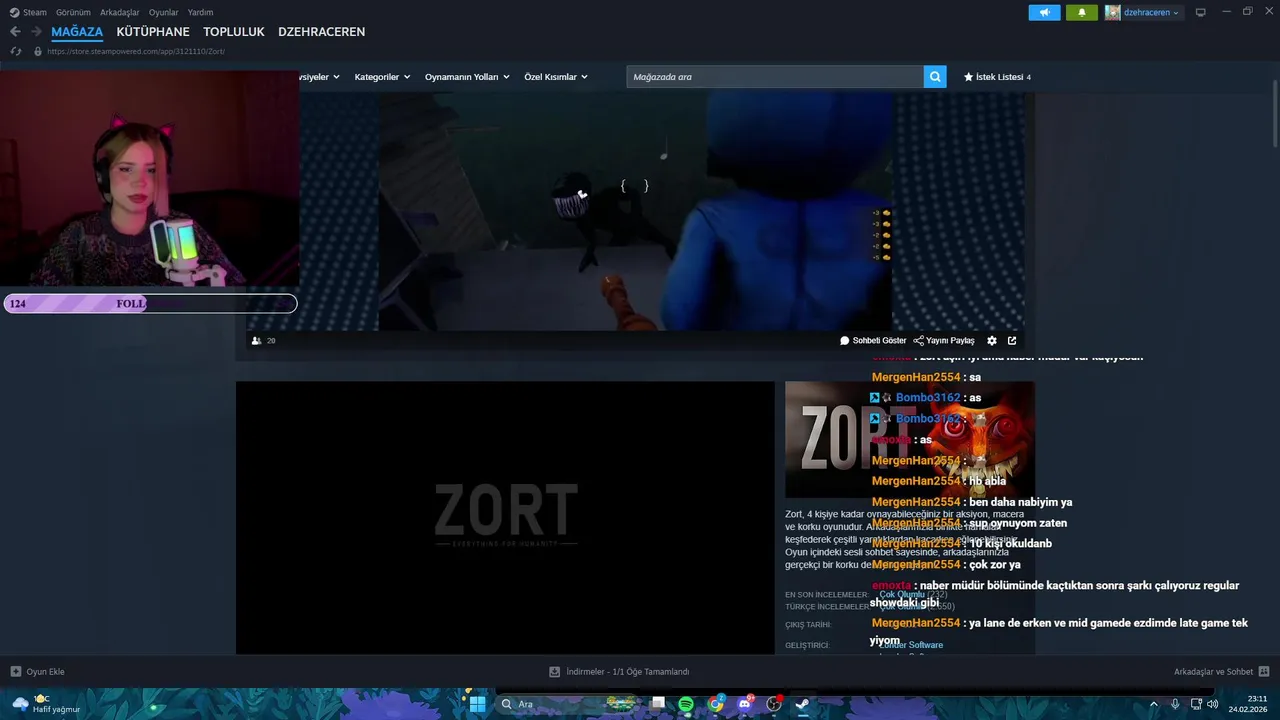Screen dimensions: 1280x720
Task: Open Spotify from the taskbar
Action: click(686, 704)
